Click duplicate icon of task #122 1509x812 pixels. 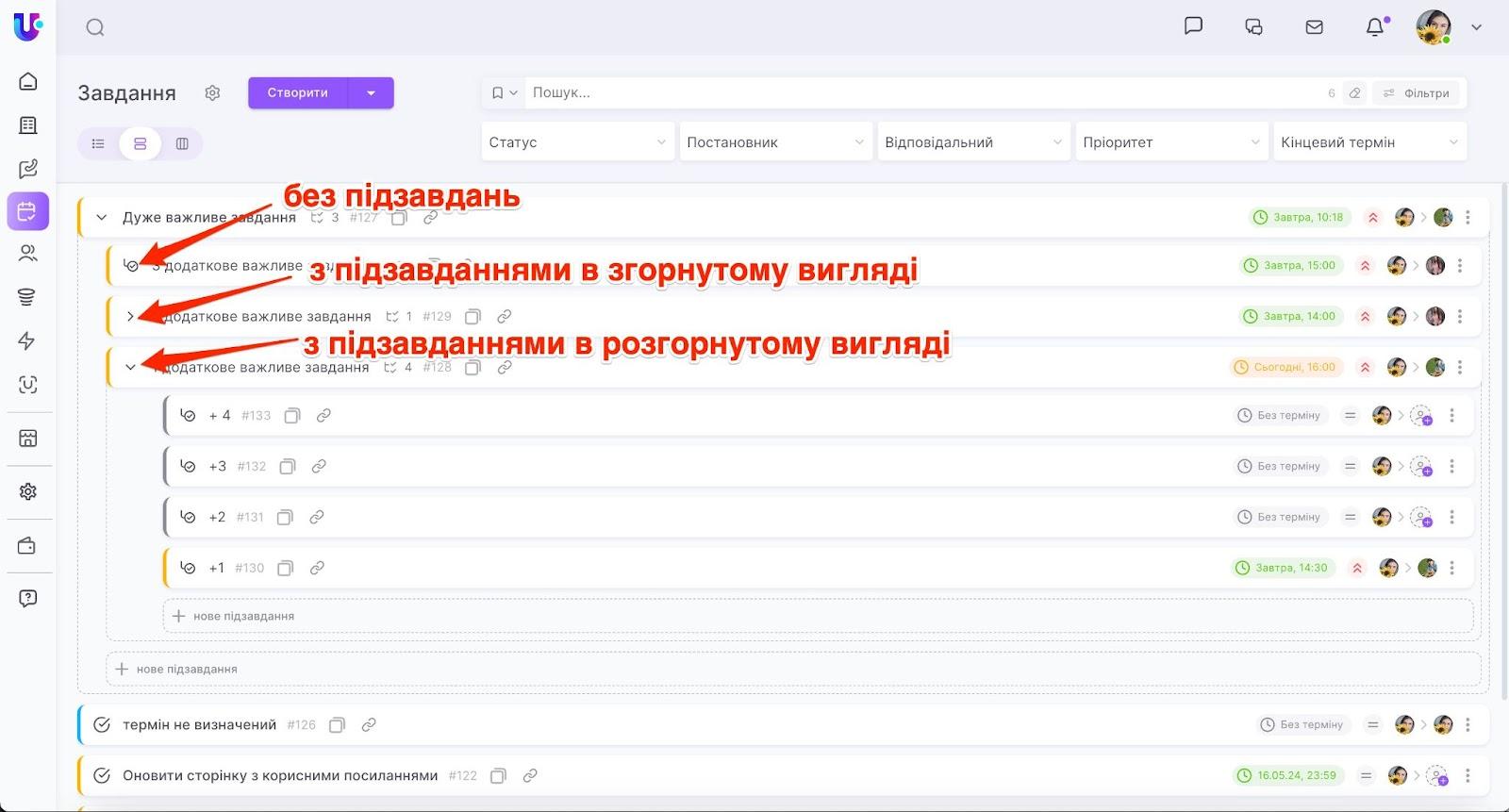[x=499, y=775]
